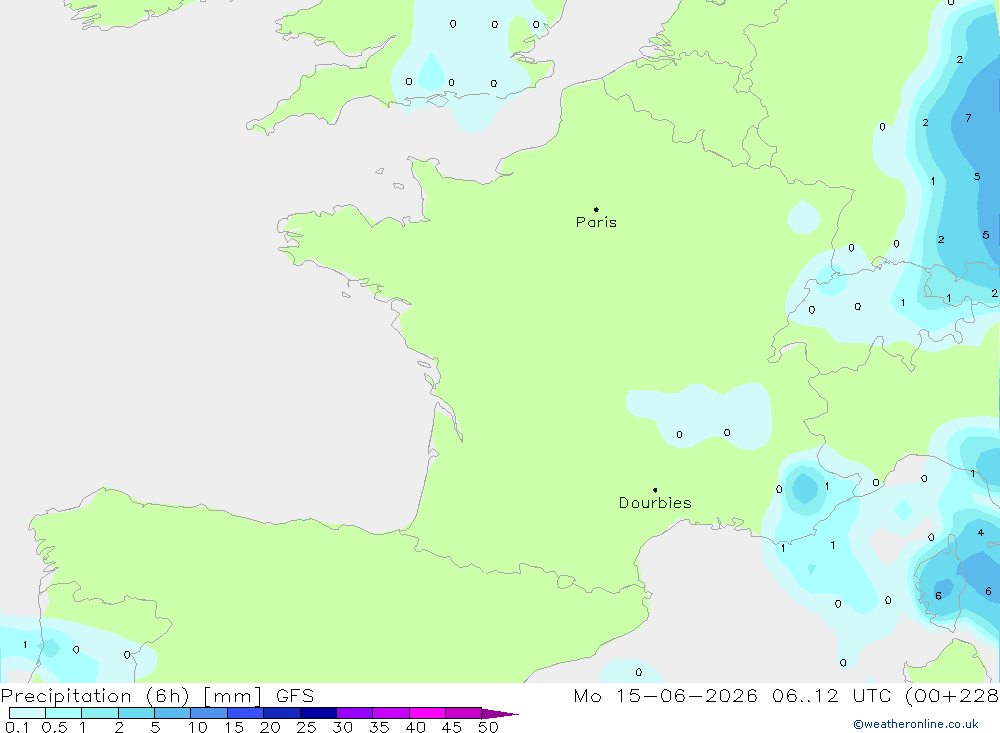Pick the 20–25 mm legend swatch
Viewport: 1000px width, 733px height.
tap(282, 713)
